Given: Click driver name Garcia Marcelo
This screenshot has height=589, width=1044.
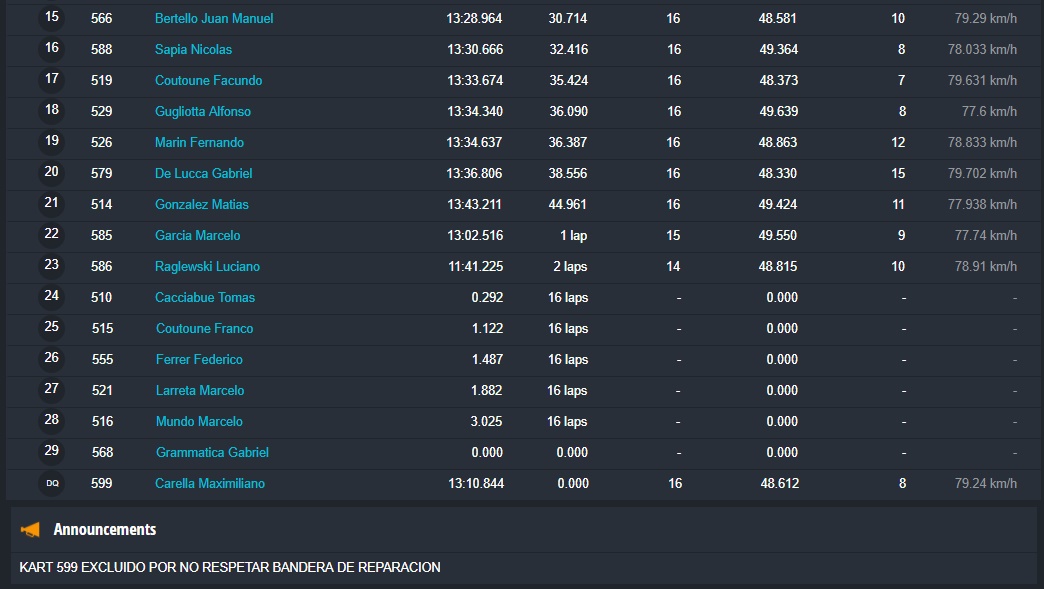Looking at the screenshot, I should tap(198, 236).
